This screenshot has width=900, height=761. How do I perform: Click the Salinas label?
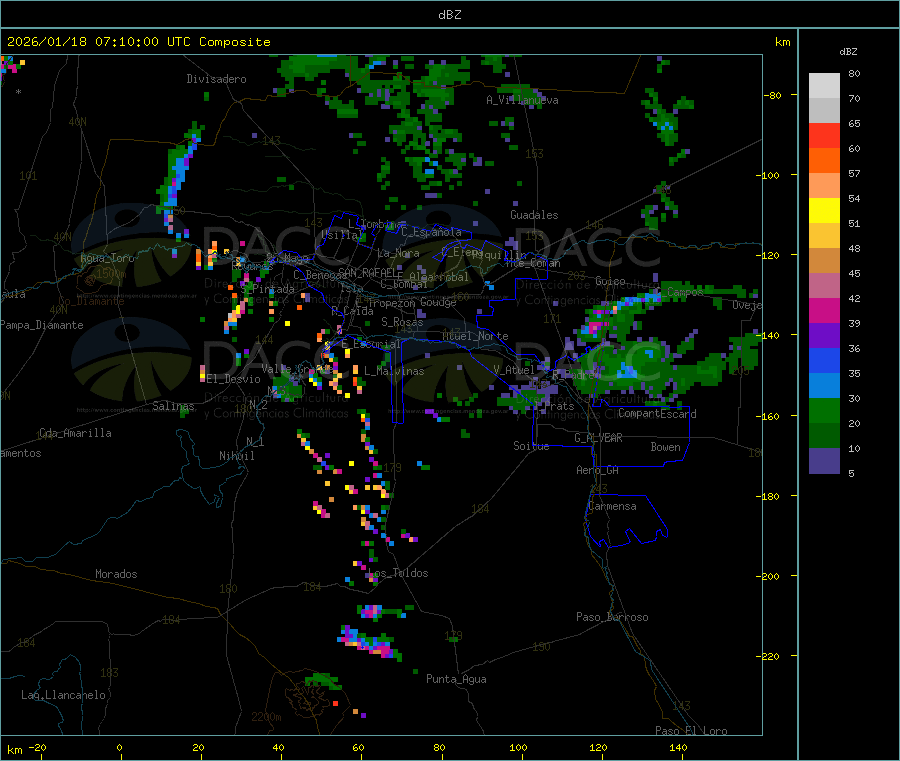pyautogui.click(x=173, y=406)
